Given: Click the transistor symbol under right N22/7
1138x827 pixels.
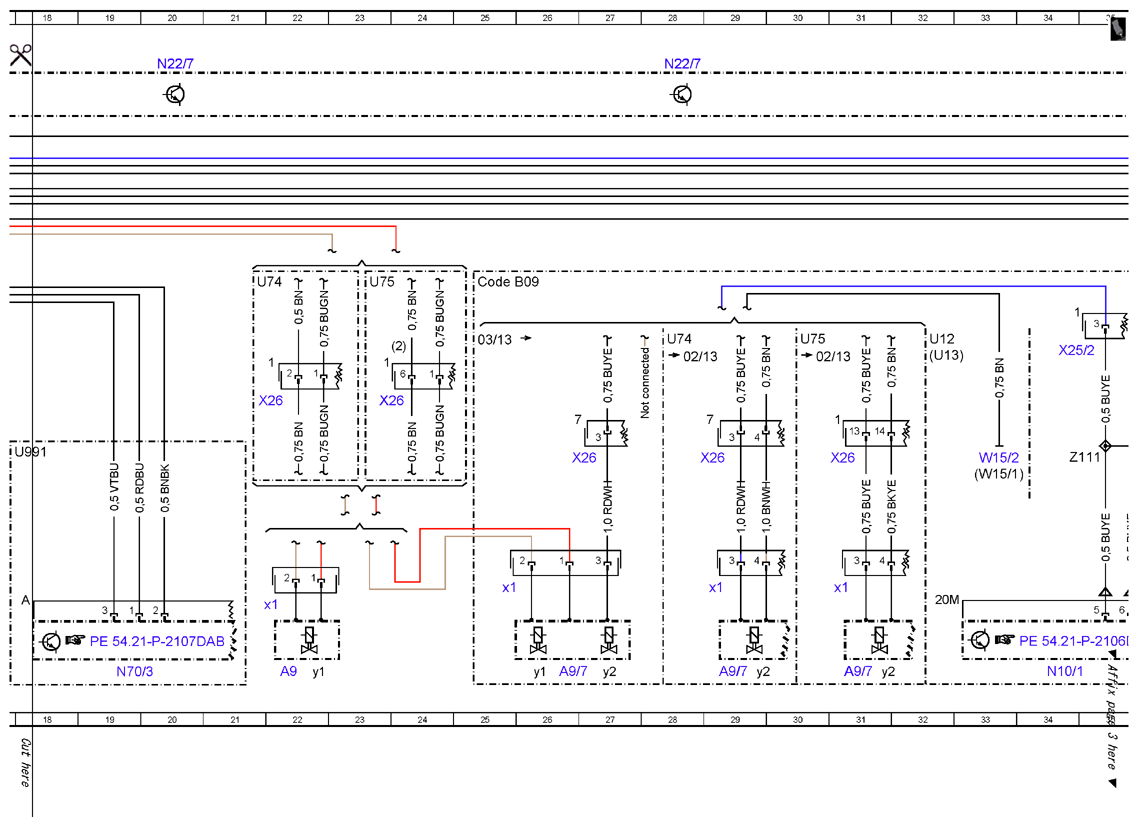Looking at the screenshot, I should 681,94.
